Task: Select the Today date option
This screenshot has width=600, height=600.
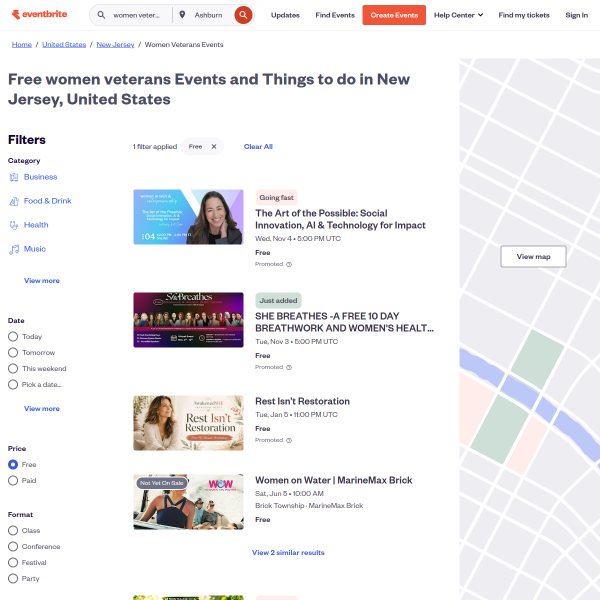Action: point(13,336)
